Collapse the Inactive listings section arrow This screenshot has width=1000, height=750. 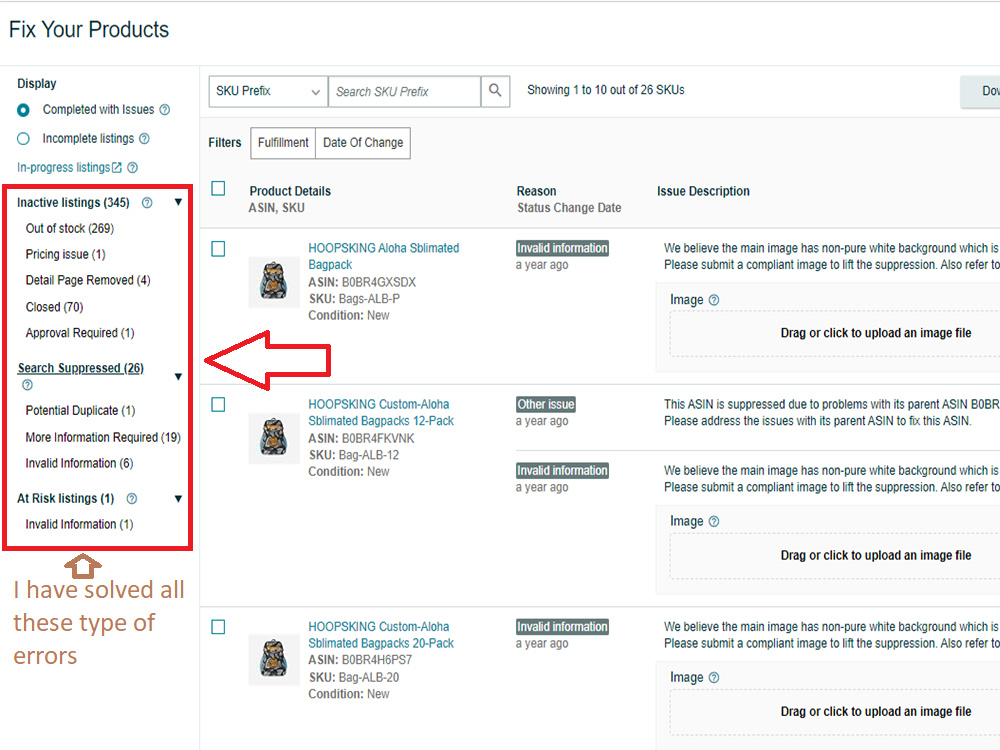179,202
